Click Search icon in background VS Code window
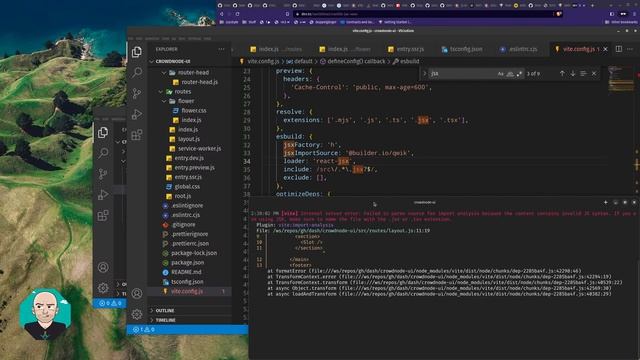The image size is (640, 360). point(103,153)
